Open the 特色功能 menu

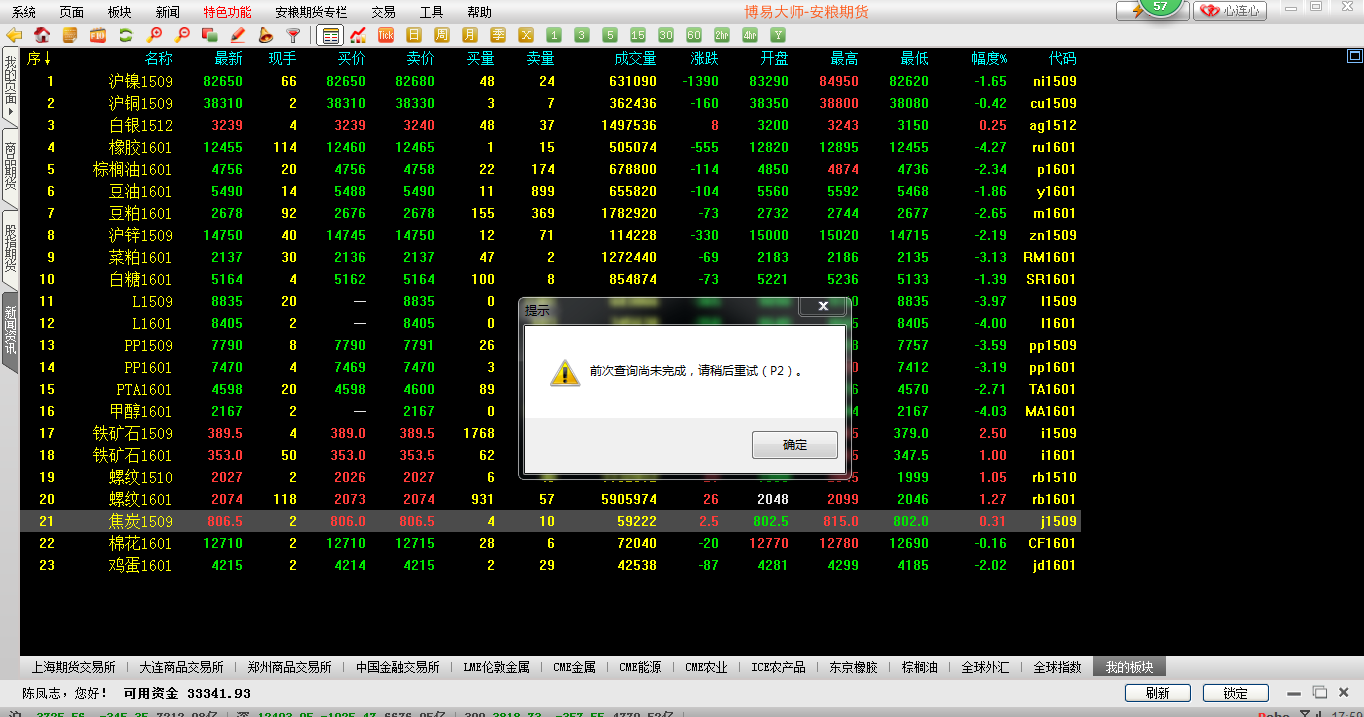(227, 12)
